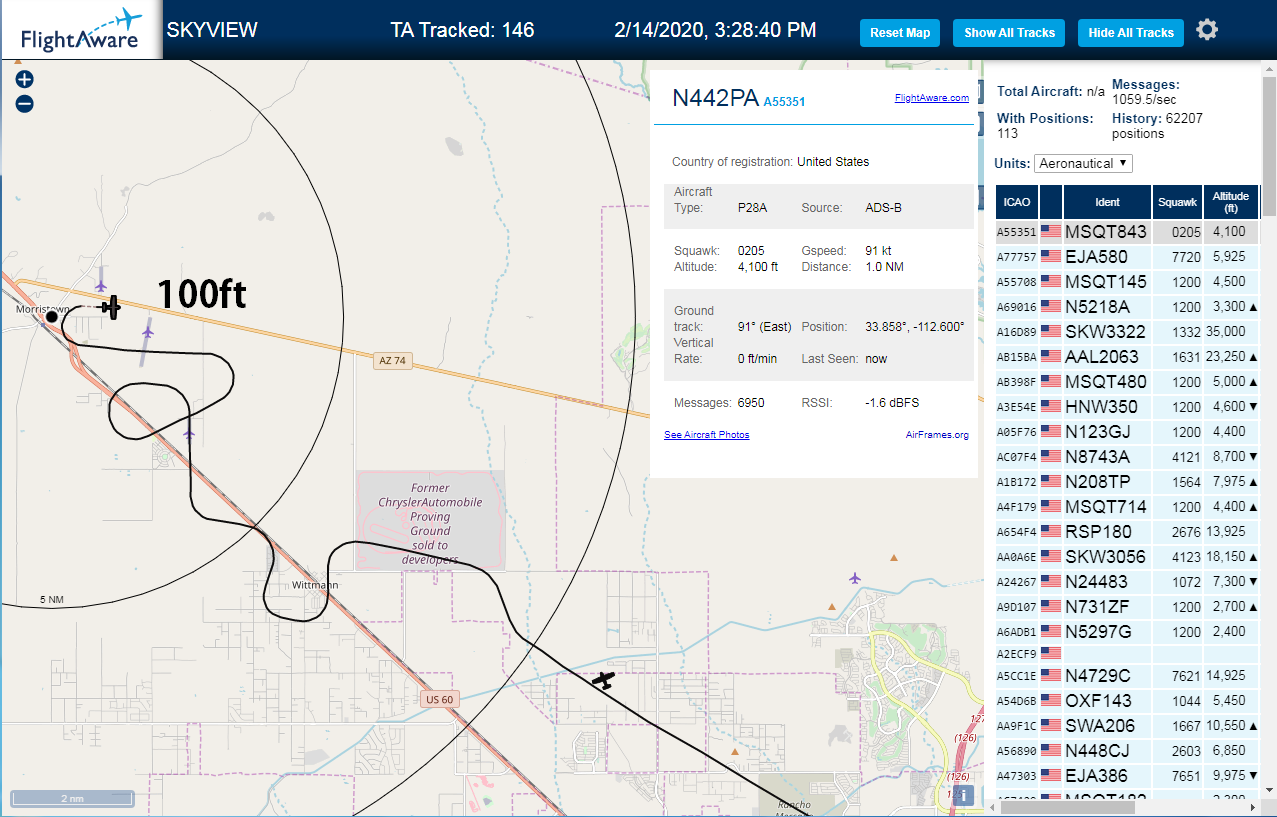Click the descent arrow in N8743A row
This screenshot has height=817, width=1277.
coord(1255,457)
